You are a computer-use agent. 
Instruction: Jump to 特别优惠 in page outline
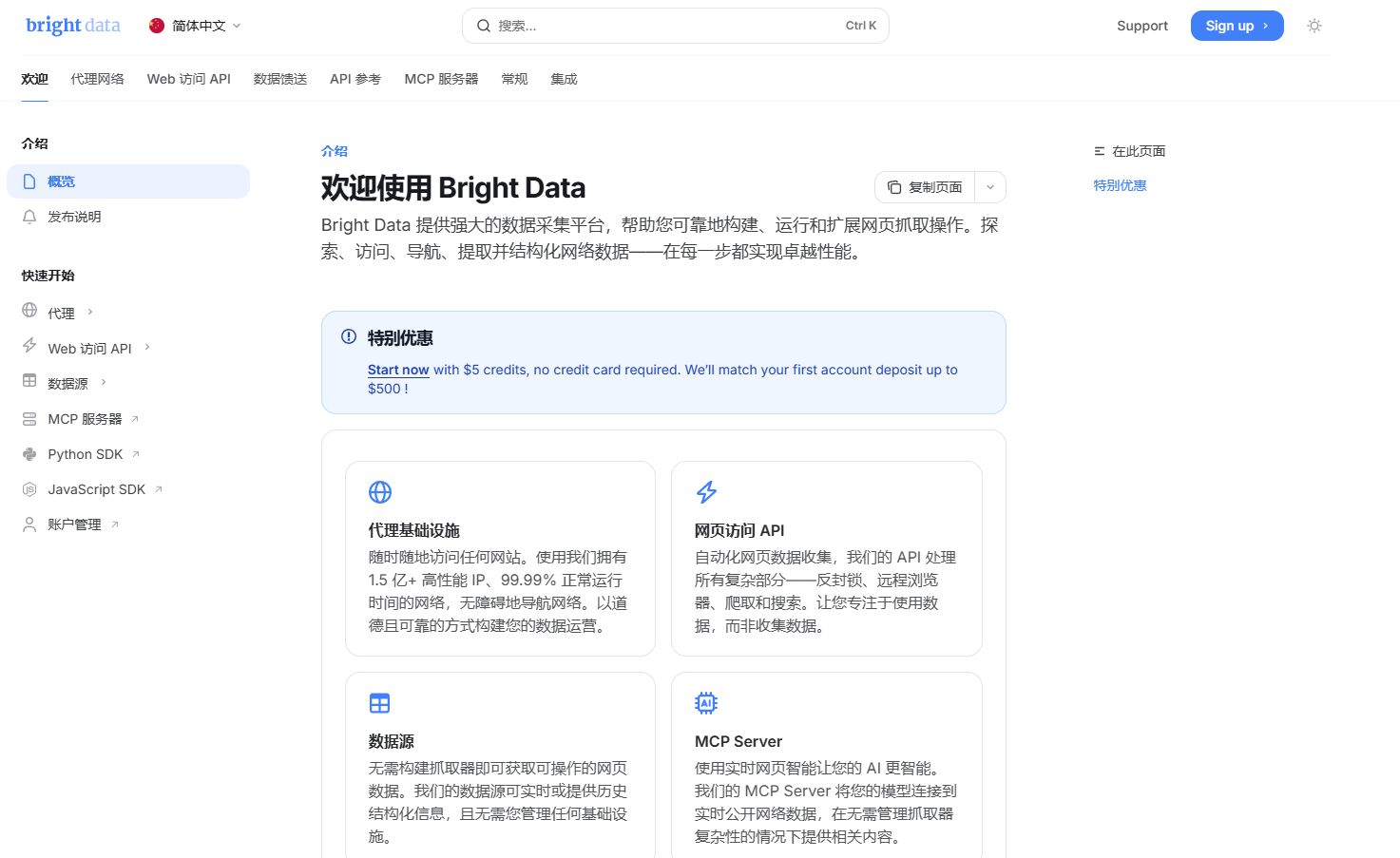1121,185
